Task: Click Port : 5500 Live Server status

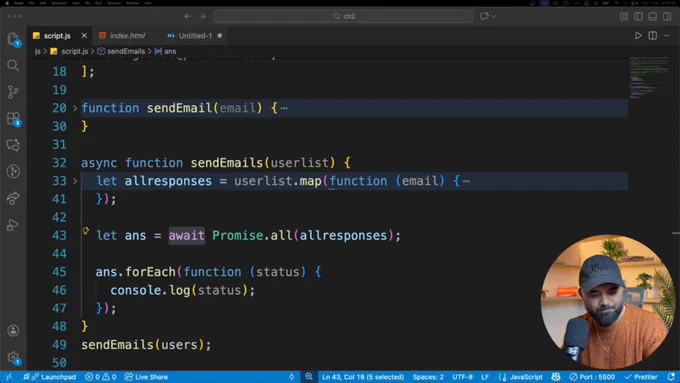Action: 592,377
